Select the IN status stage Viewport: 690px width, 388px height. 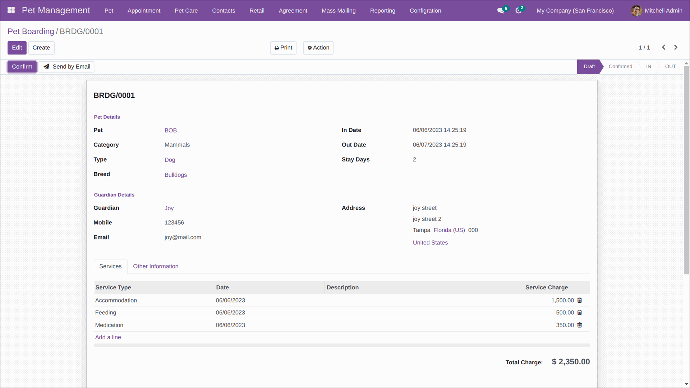tap(648, 66)
